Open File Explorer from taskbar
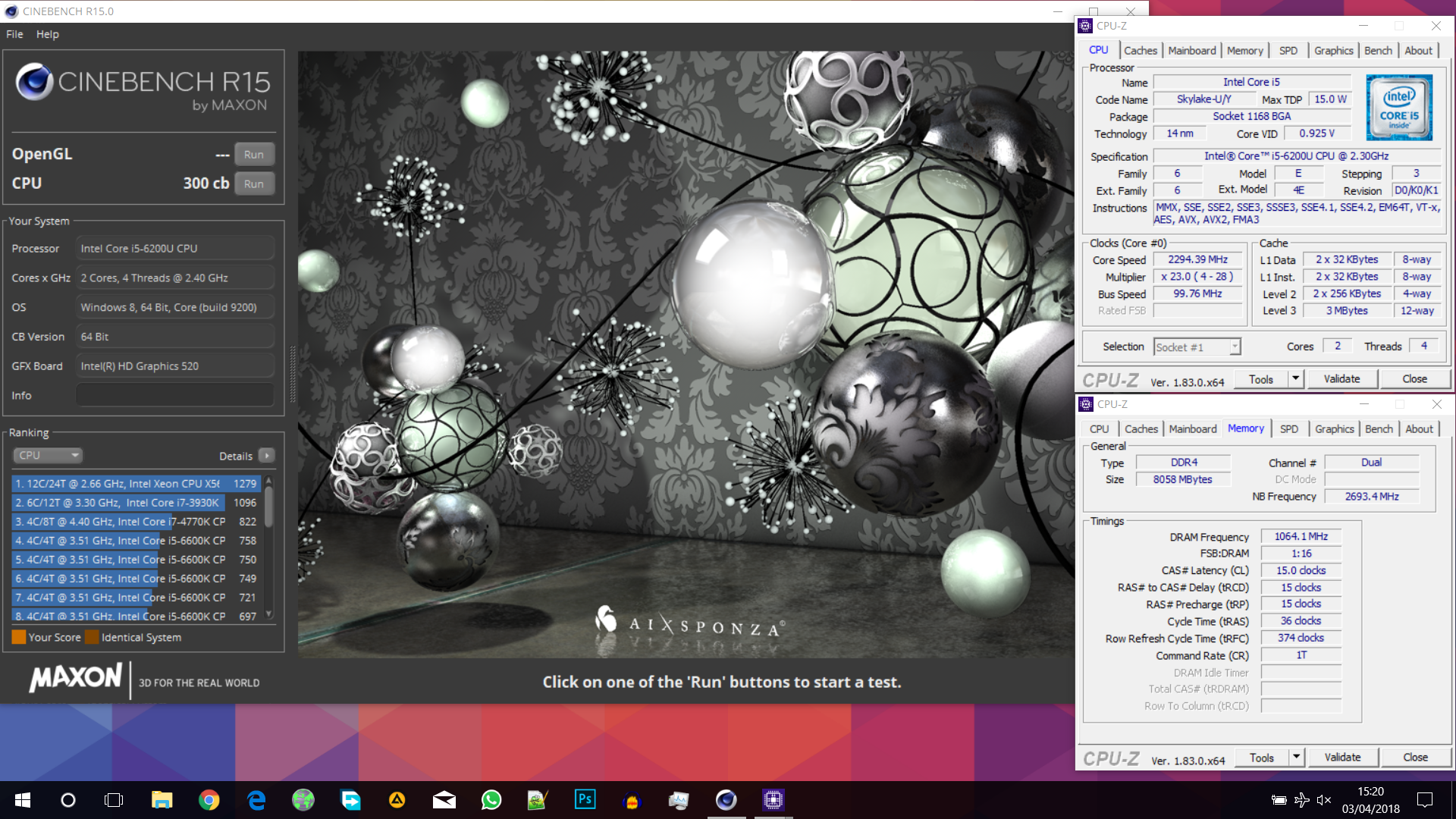The width and height of the screenshot is (1456, 819). [162, 800]
